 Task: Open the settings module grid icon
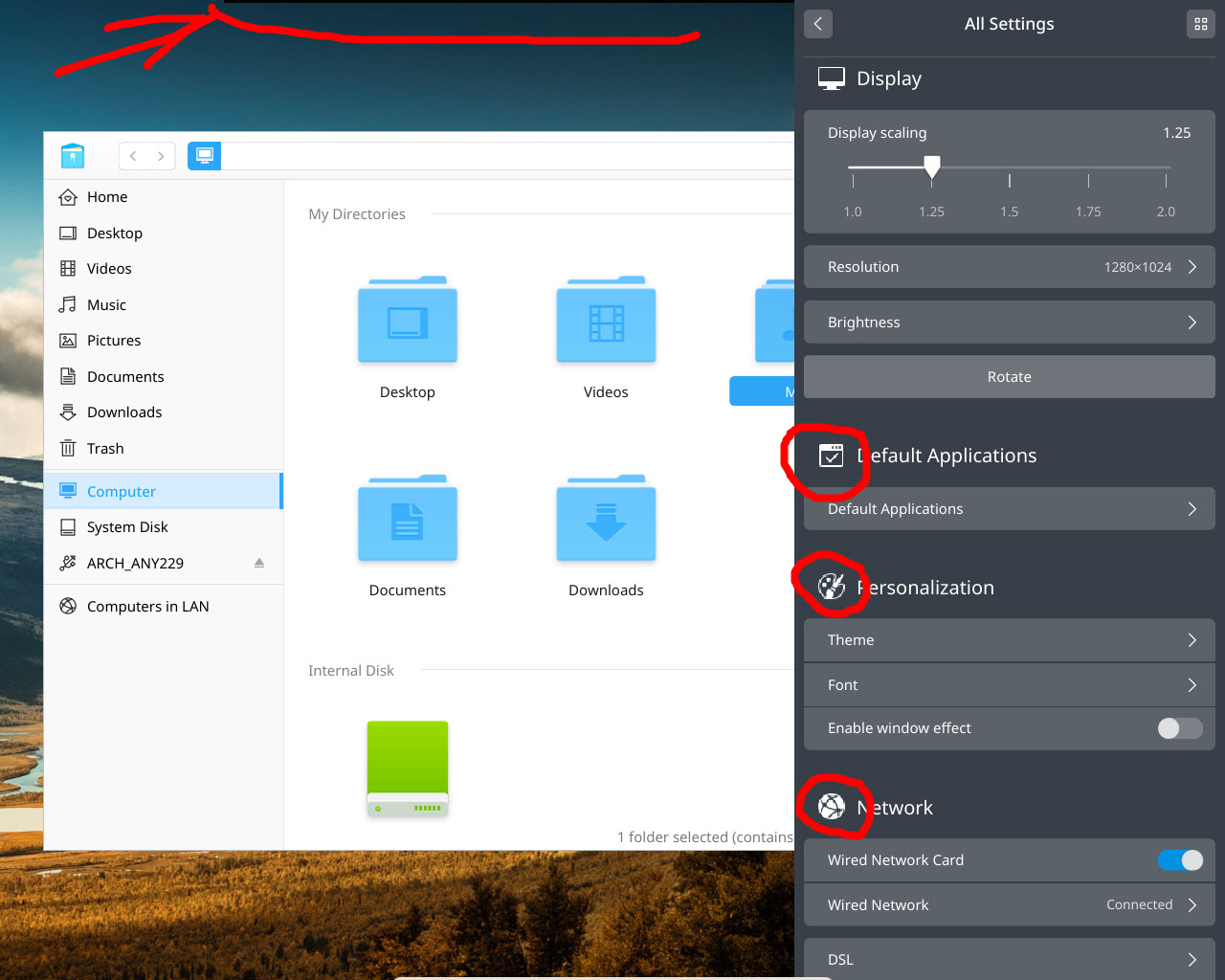pyautogui.click(x=1201, y=24)
